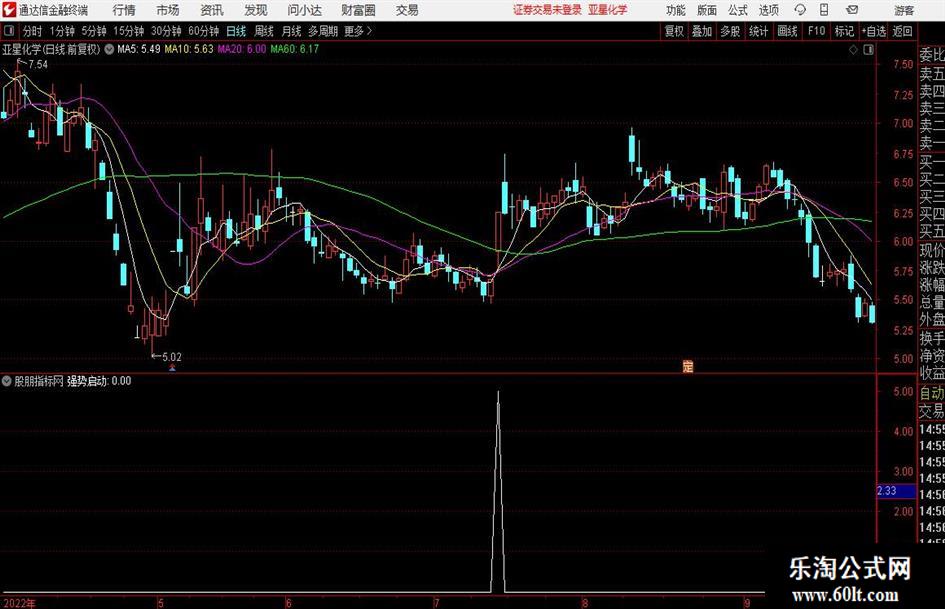Open the 交易 menu
This screenshot has width=945, height=609.
click(x=407, y=10)
